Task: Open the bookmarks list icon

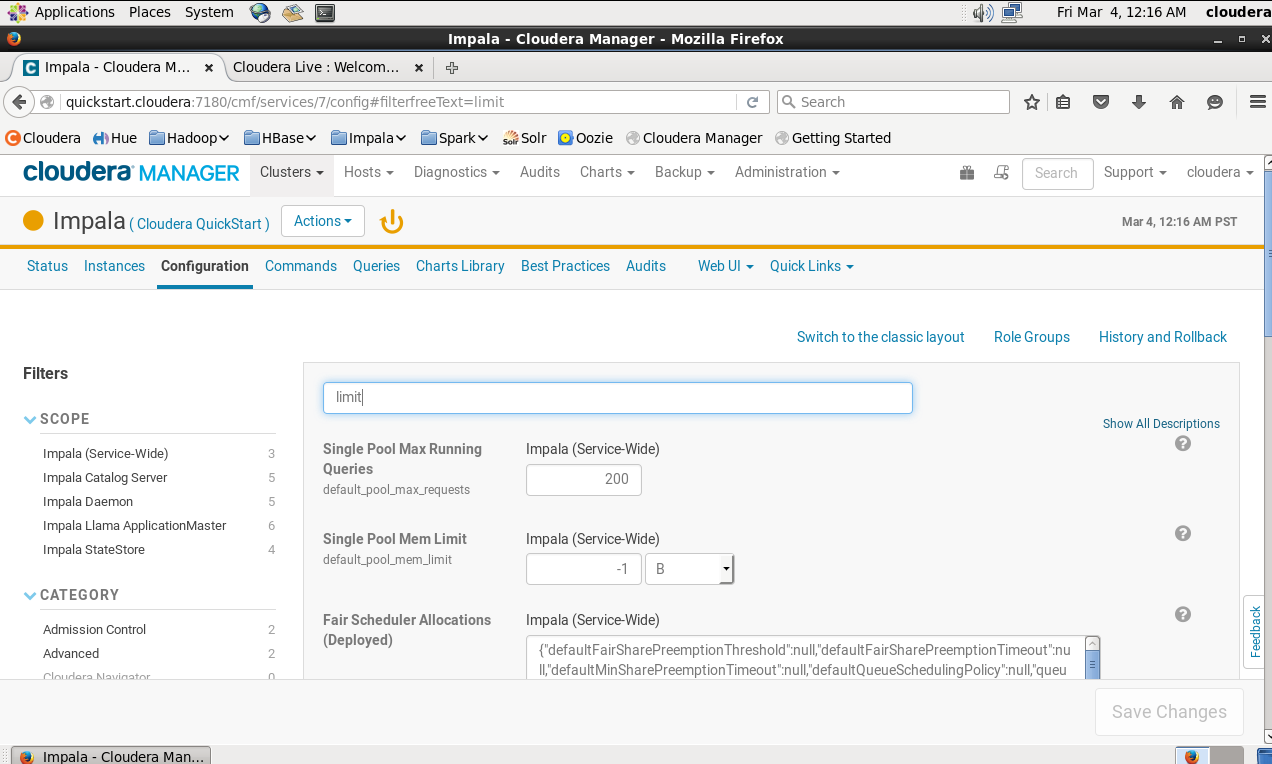Action: tap(1063, 102)
